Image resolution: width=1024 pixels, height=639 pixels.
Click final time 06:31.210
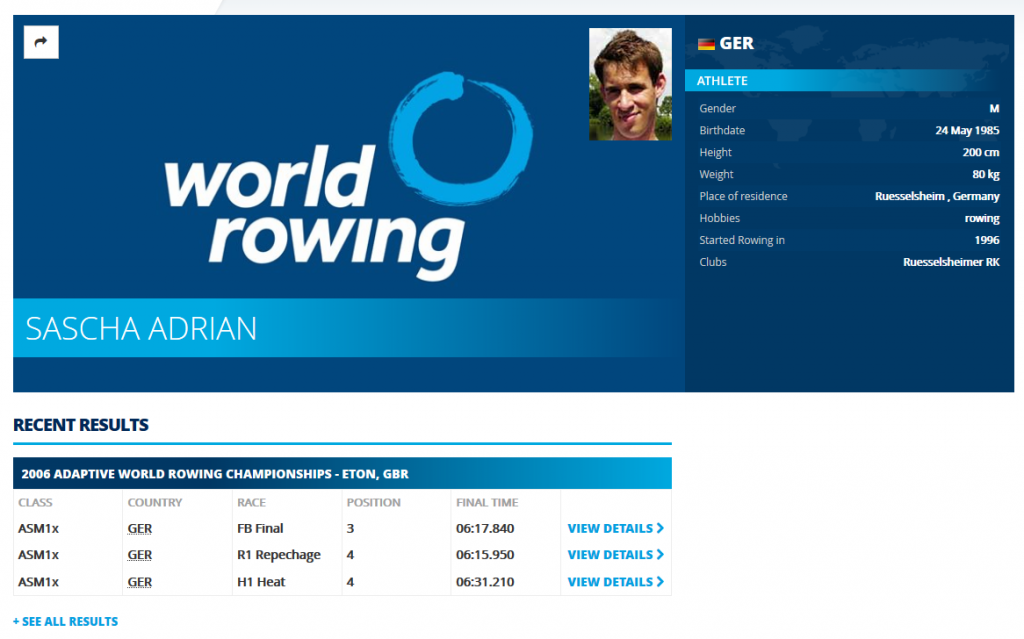pyautogui.click(x=485, y=582)
